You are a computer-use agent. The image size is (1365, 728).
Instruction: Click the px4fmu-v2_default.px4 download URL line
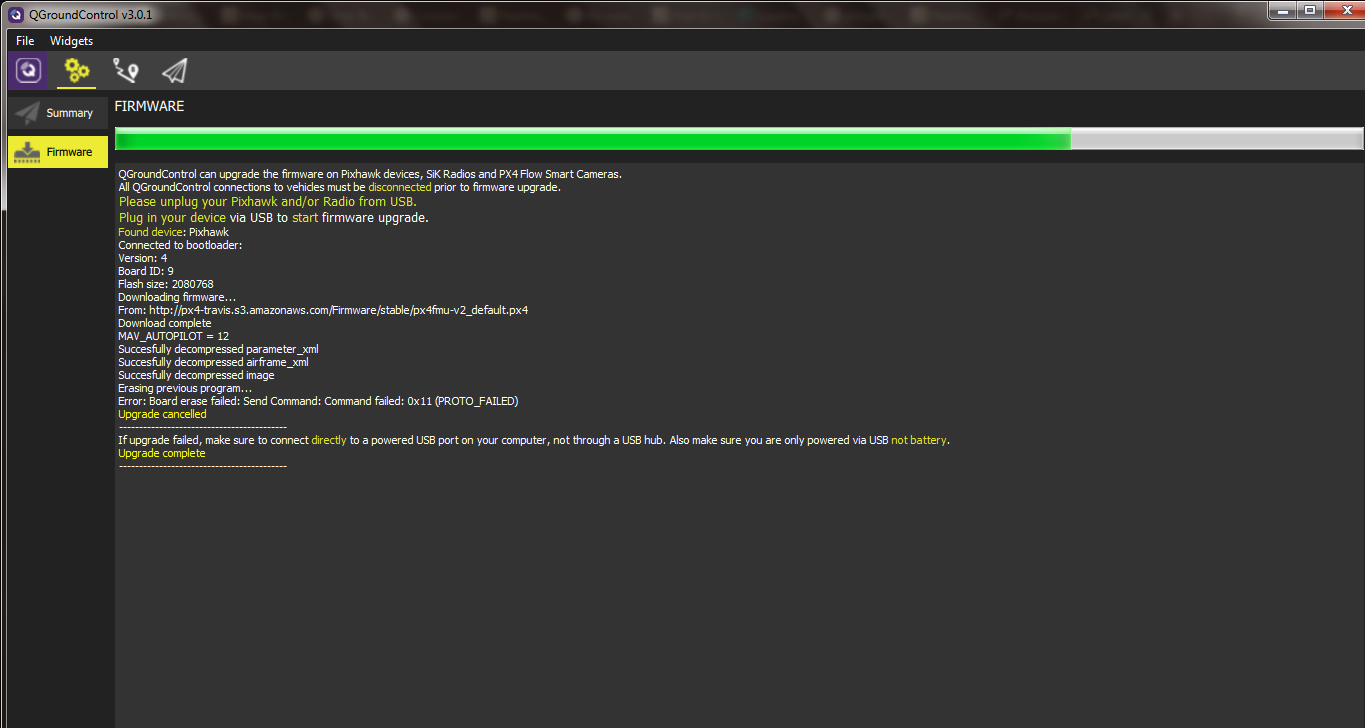pyautogui.click(x=323, y=310)
